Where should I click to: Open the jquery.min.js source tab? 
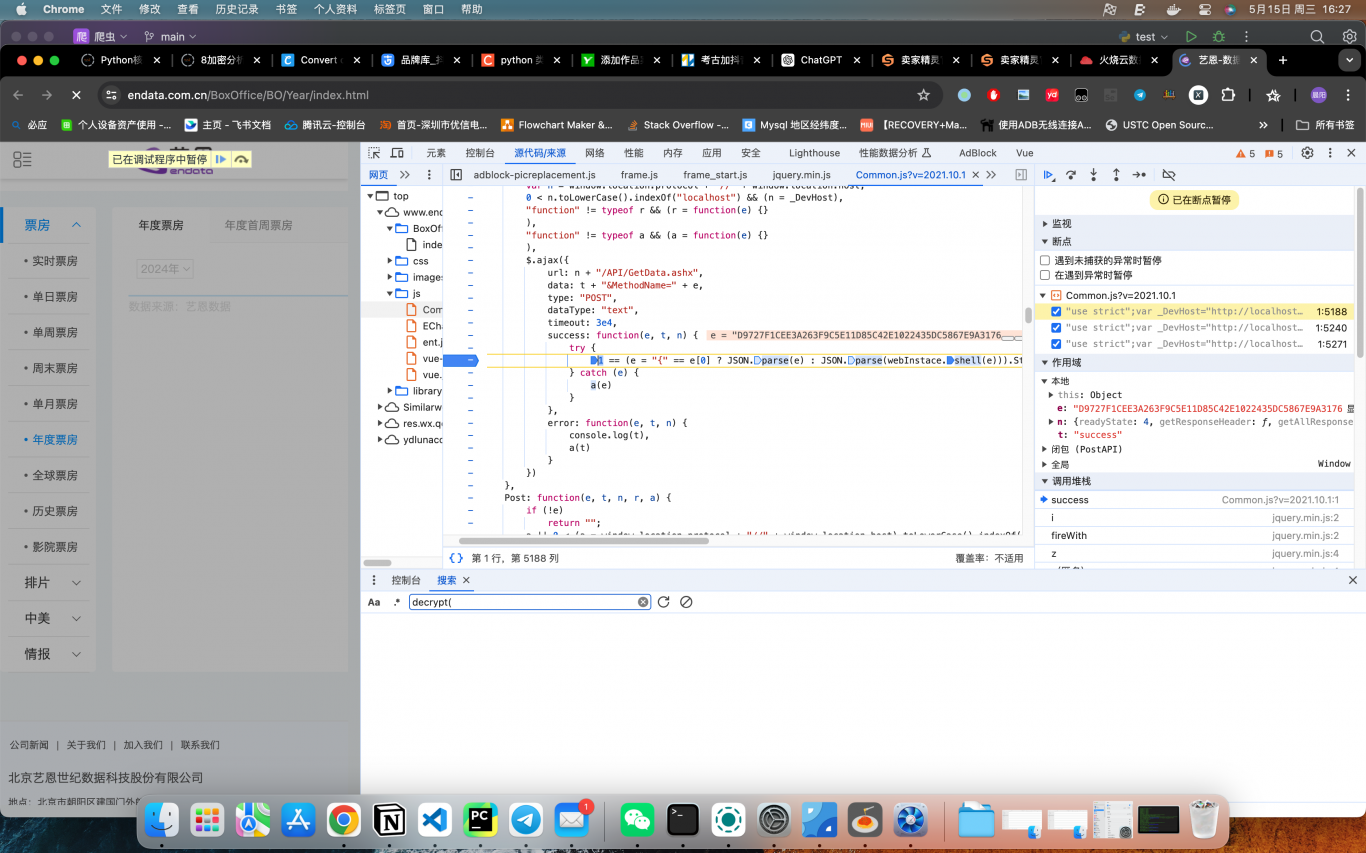click(801, 175)
